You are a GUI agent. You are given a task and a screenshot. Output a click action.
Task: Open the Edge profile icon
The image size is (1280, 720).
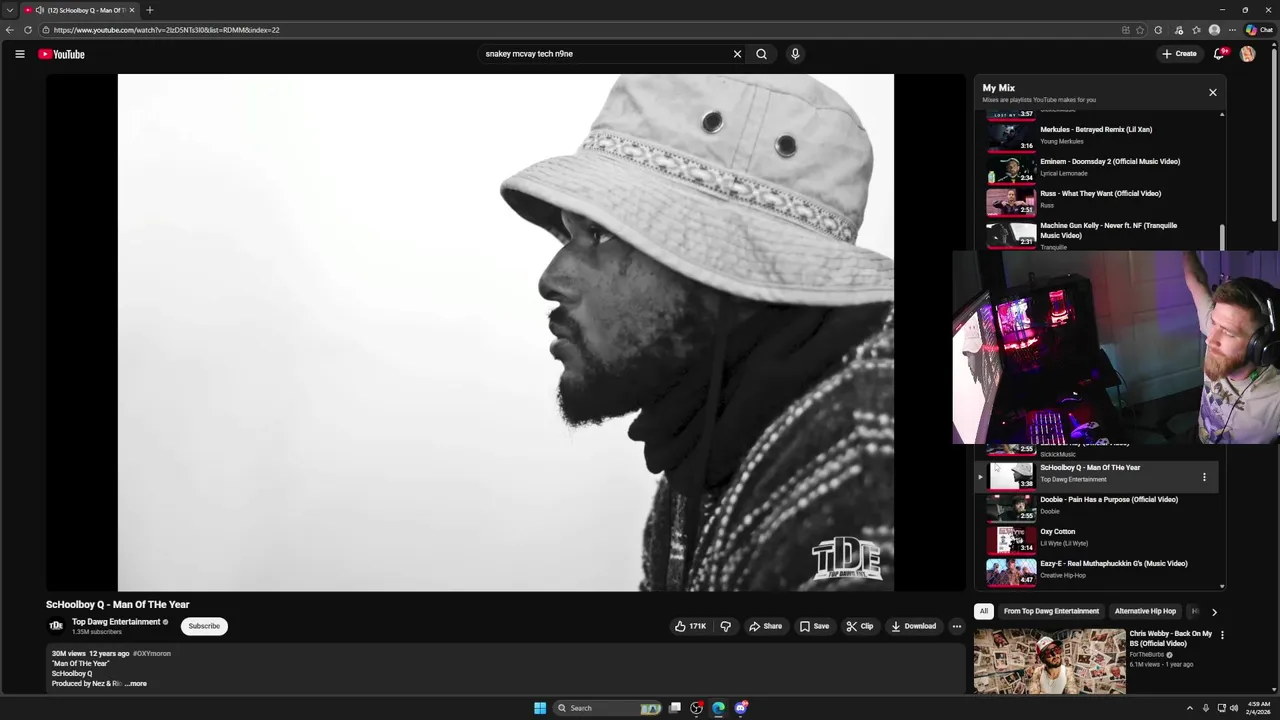(1215, 30)
